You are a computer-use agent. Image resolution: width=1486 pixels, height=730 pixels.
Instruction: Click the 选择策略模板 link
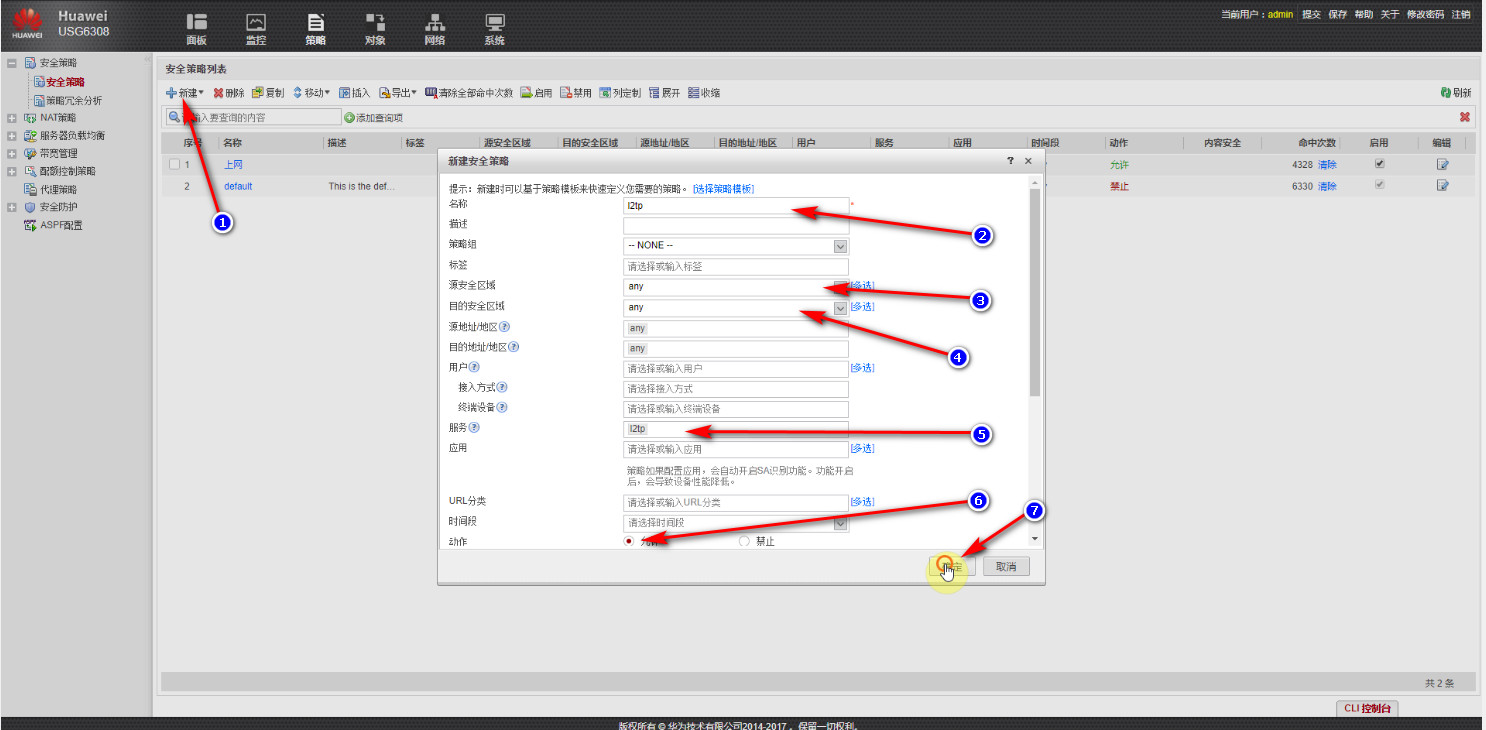click(x=723, y=189)
